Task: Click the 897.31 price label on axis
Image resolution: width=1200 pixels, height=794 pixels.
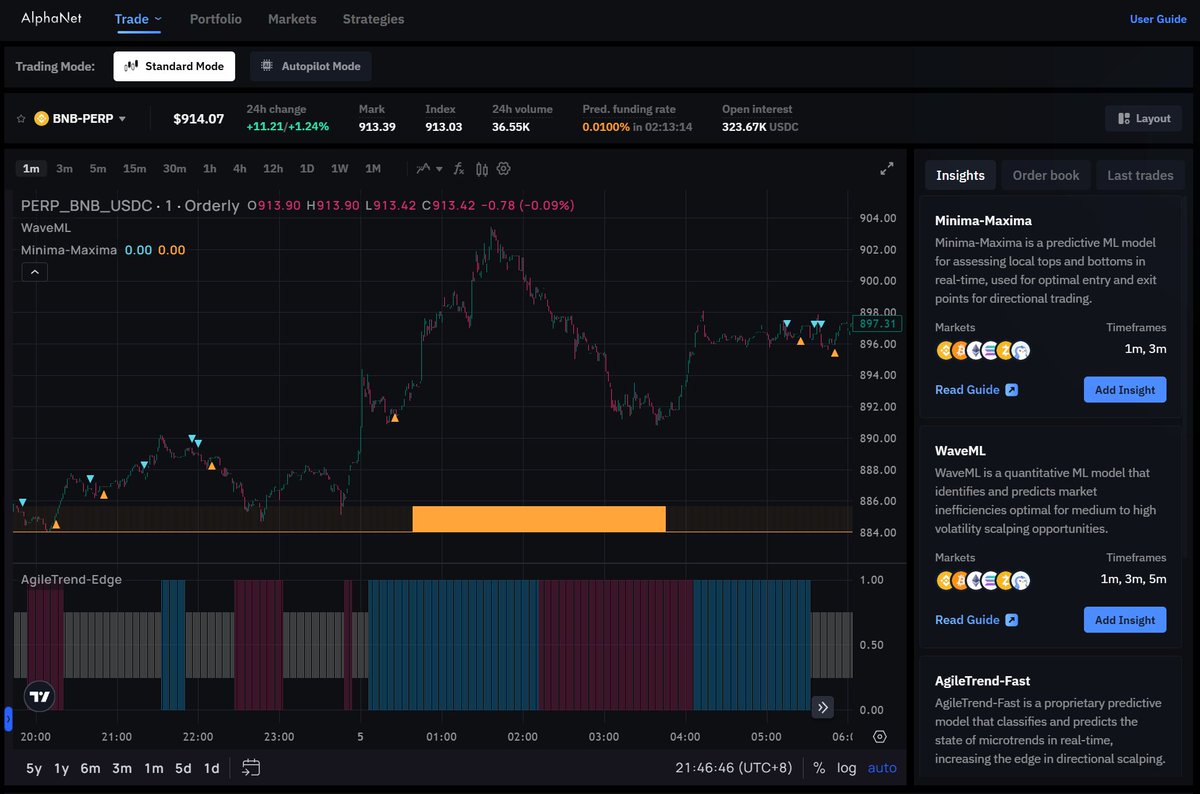Action: coord(880,324)
